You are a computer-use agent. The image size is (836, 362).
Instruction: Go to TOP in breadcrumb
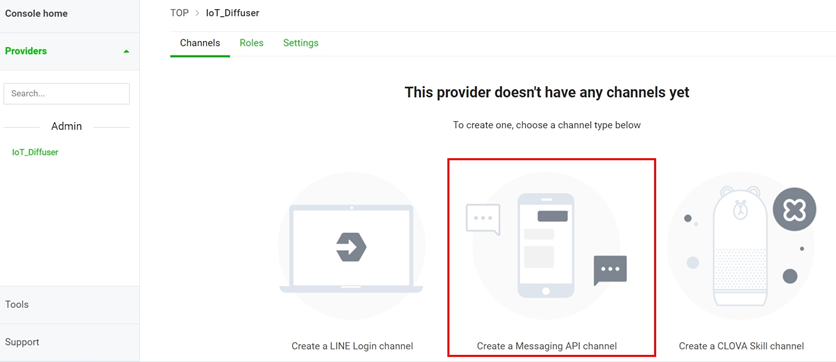tap(179, 13)
